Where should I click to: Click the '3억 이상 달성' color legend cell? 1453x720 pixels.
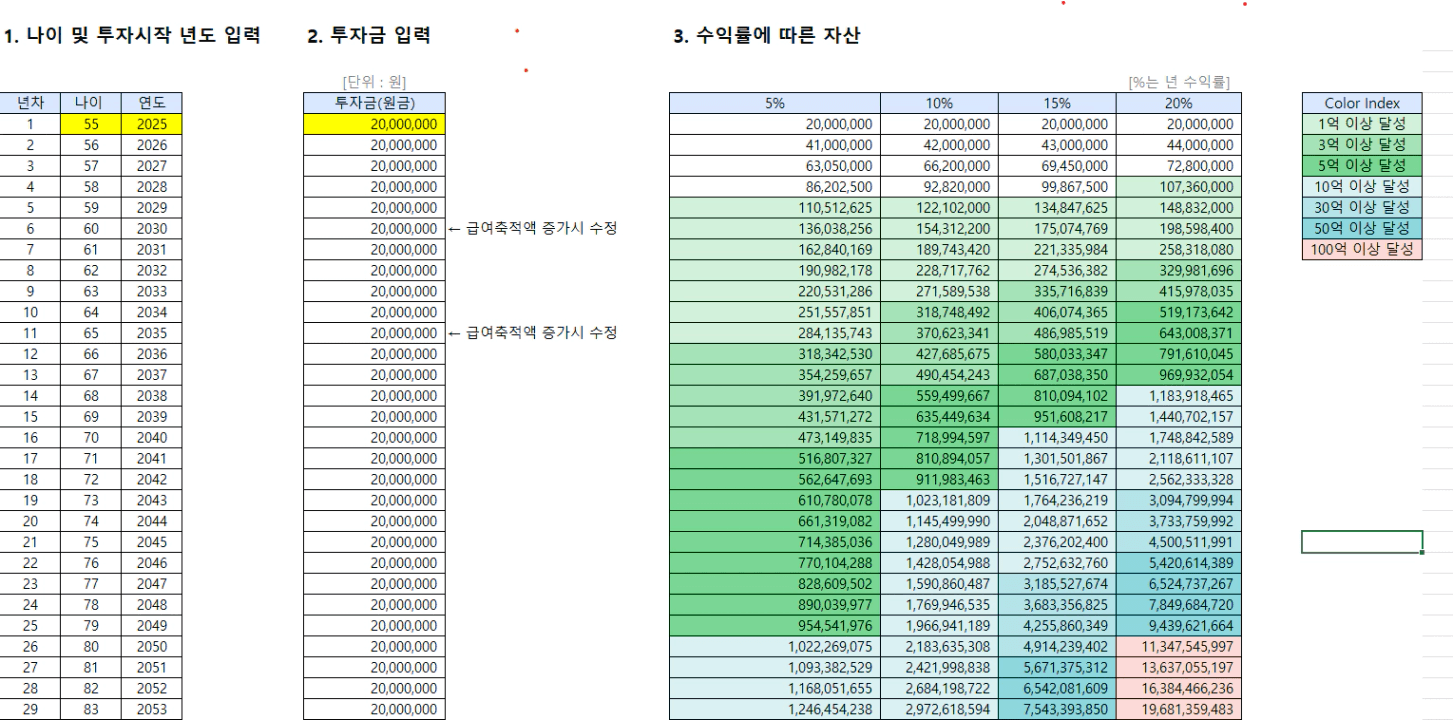1361,146
